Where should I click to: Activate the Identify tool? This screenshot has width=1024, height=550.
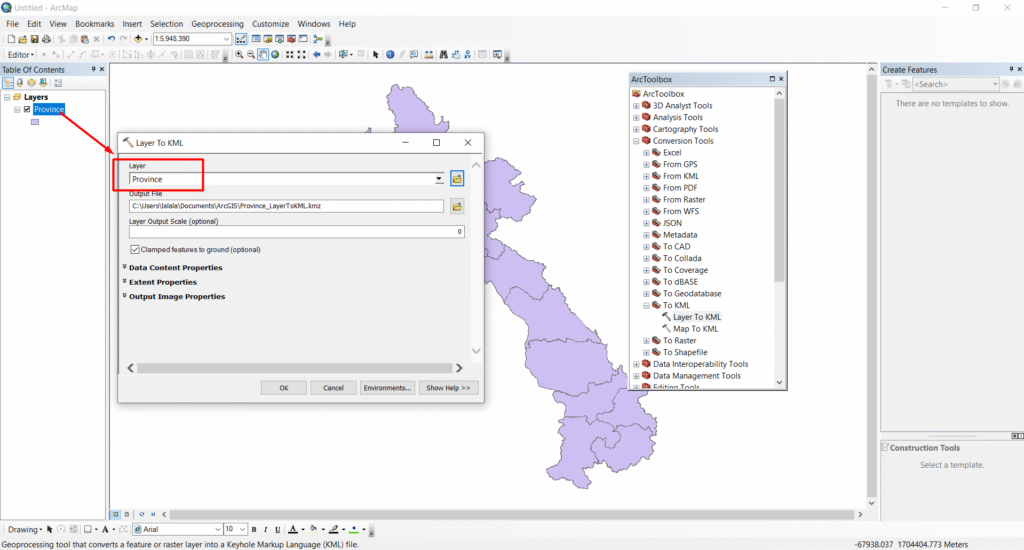(390, 55)
